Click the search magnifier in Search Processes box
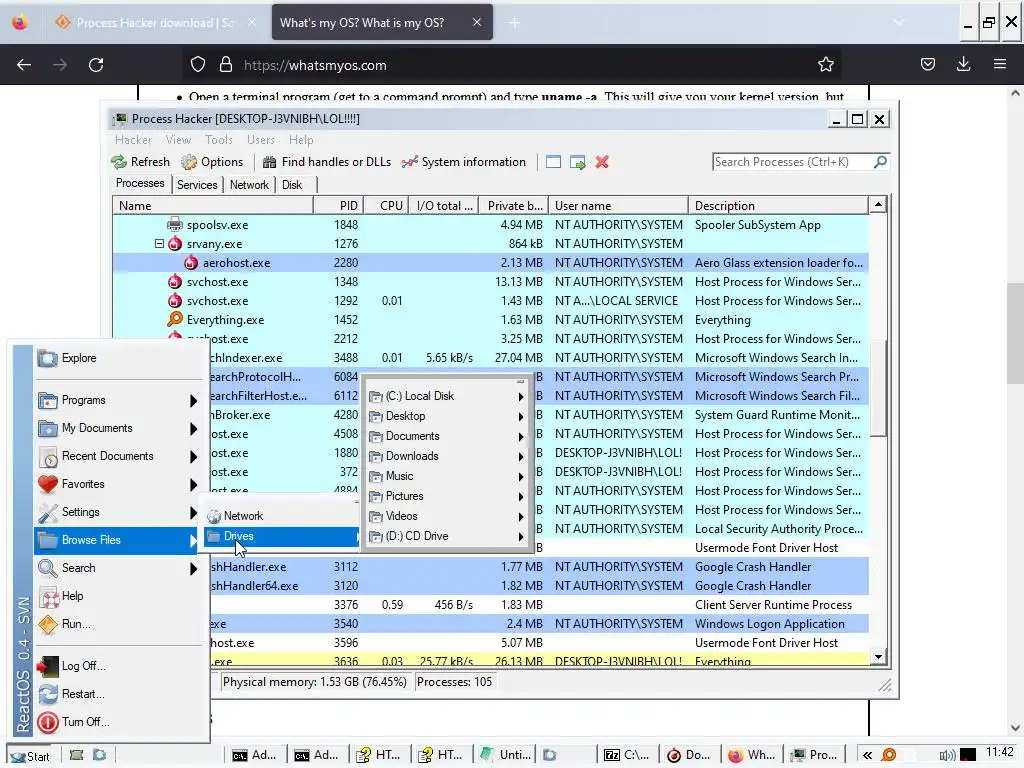The image size is (1024, 768). pos(880,161)
